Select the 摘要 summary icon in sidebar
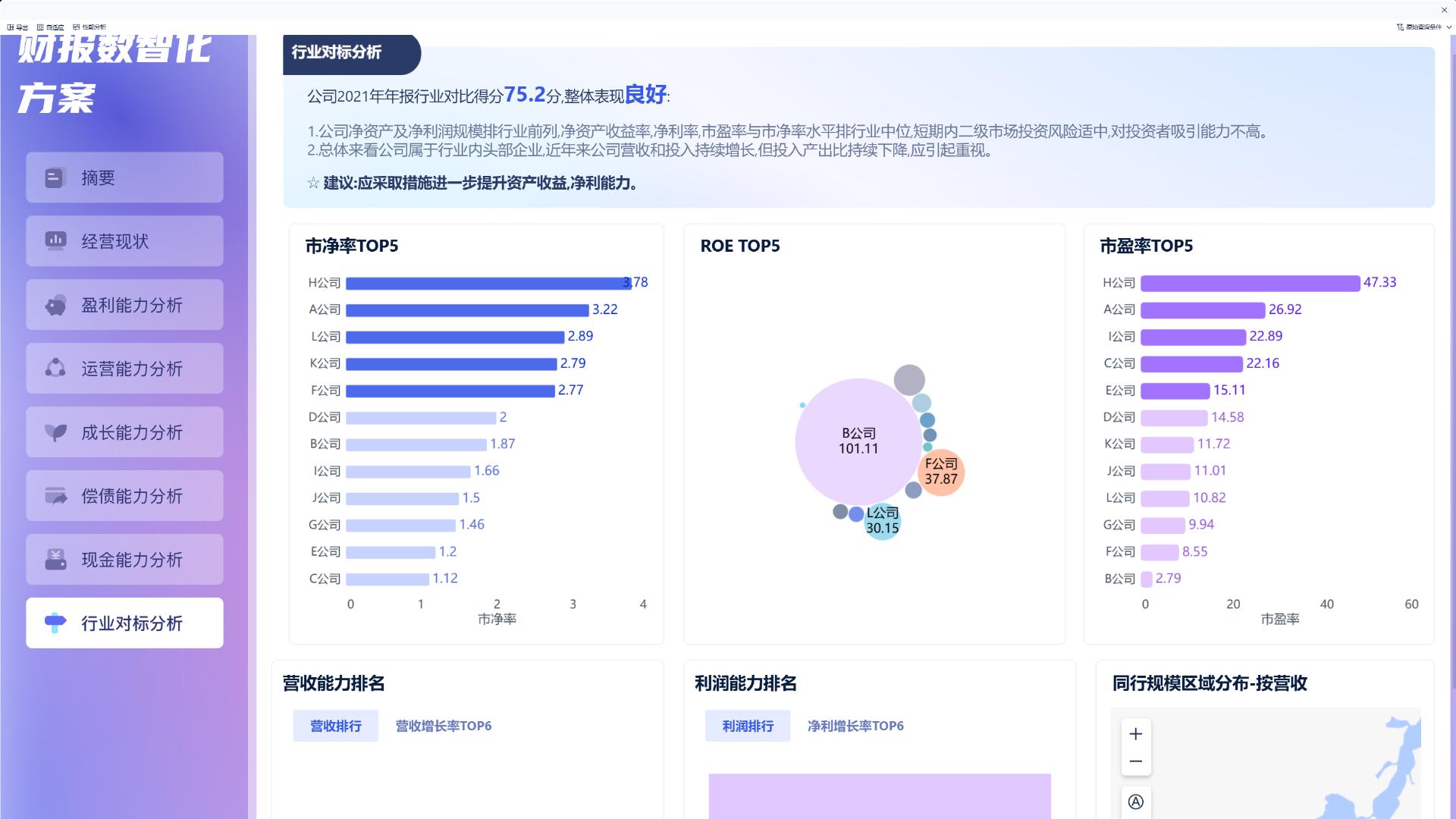 (55, 177)
